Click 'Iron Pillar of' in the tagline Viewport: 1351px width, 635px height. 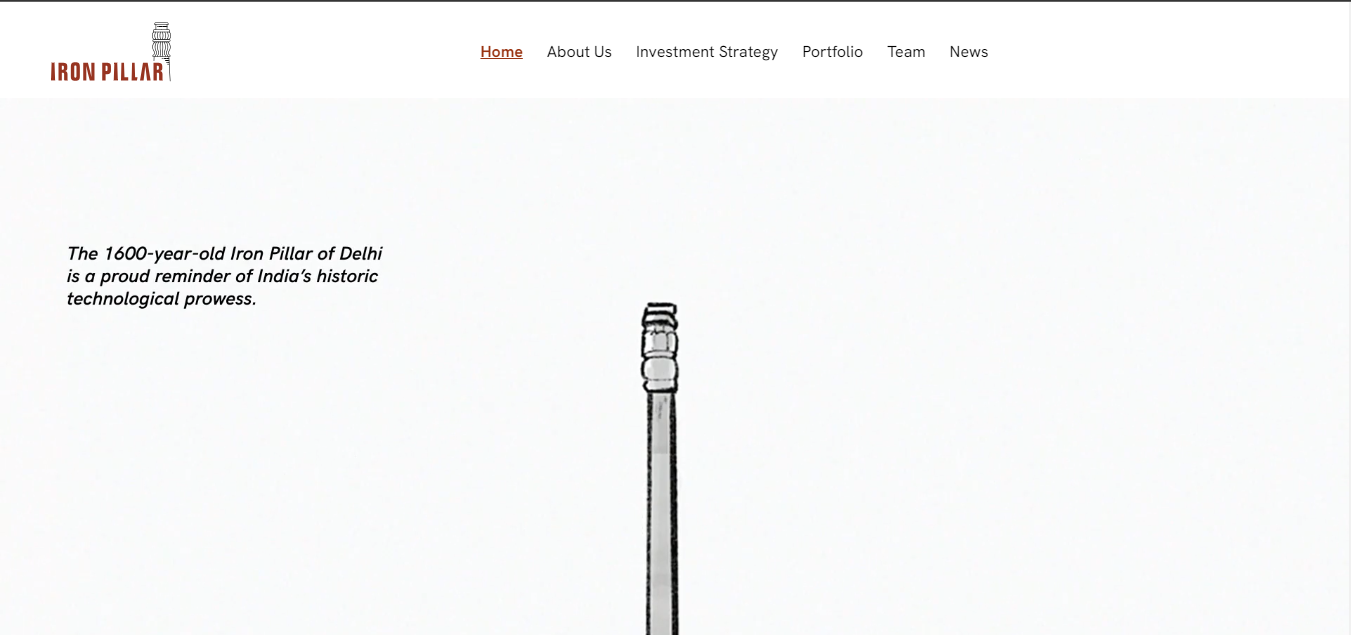(x=282, y=254)
